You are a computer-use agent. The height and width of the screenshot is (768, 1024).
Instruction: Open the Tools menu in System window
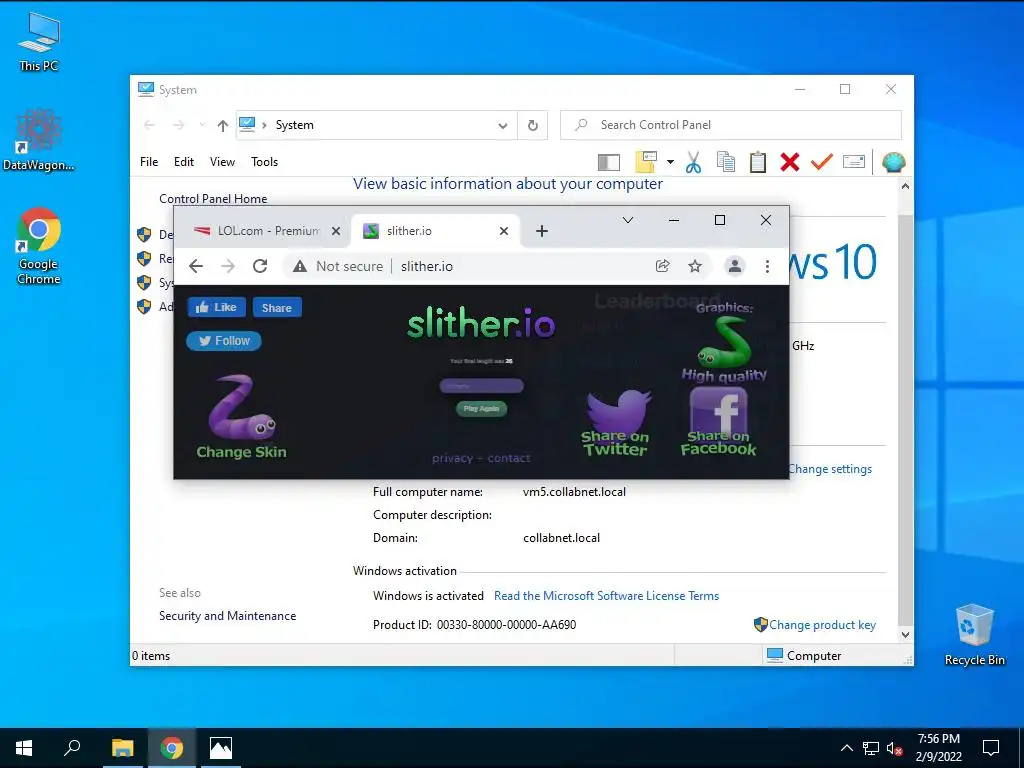pos(264,162)
